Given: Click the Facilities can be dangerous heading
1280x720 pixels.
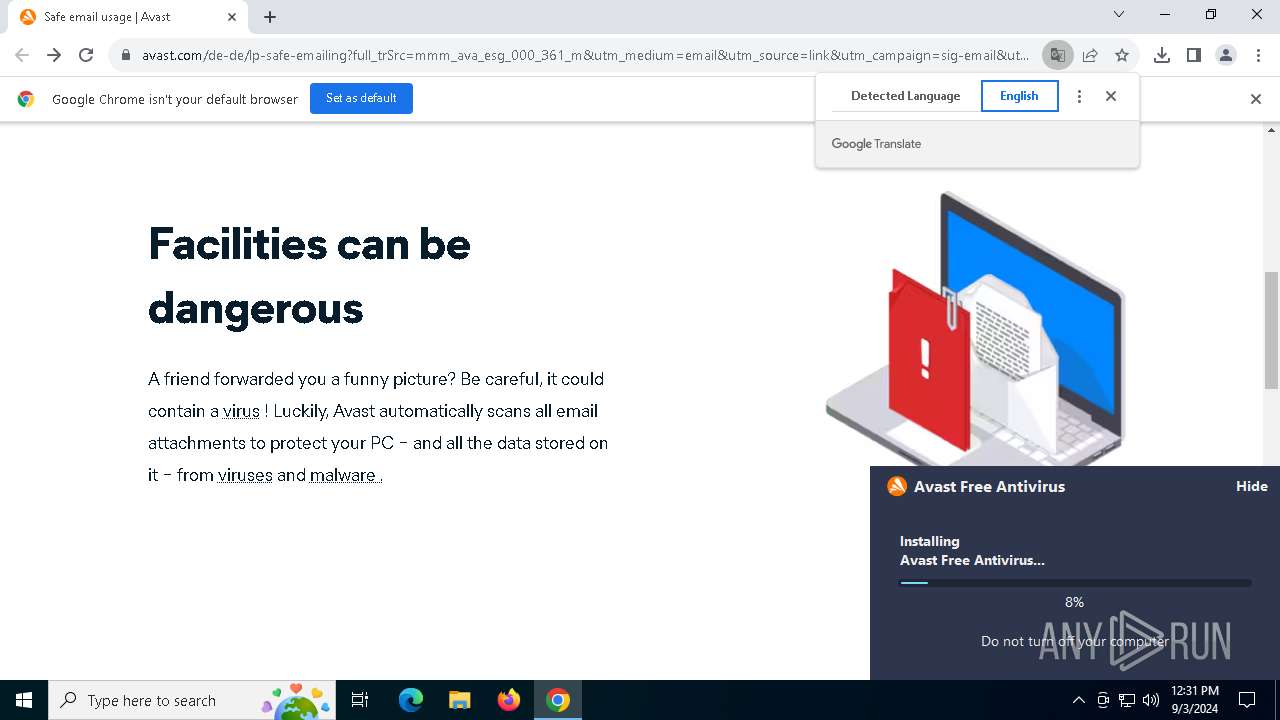Looking at the screenshot, I should (x=309, y=275).
